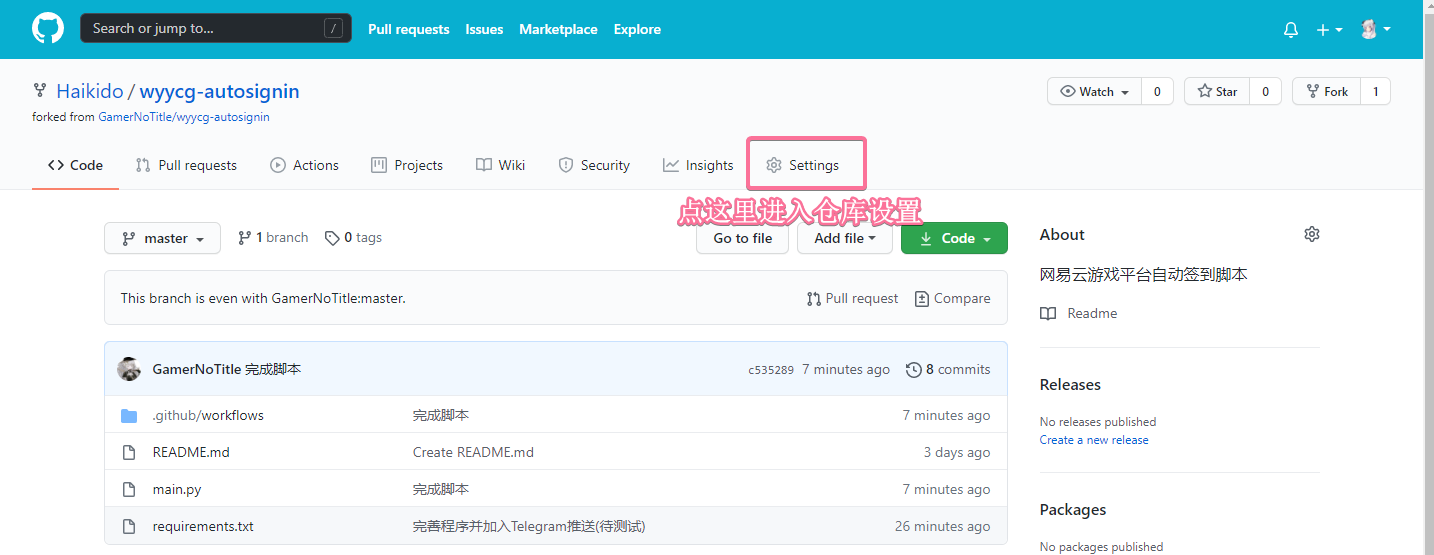Click Create a new release link
1434x555 pixels.
click(x=1094, y=440)
